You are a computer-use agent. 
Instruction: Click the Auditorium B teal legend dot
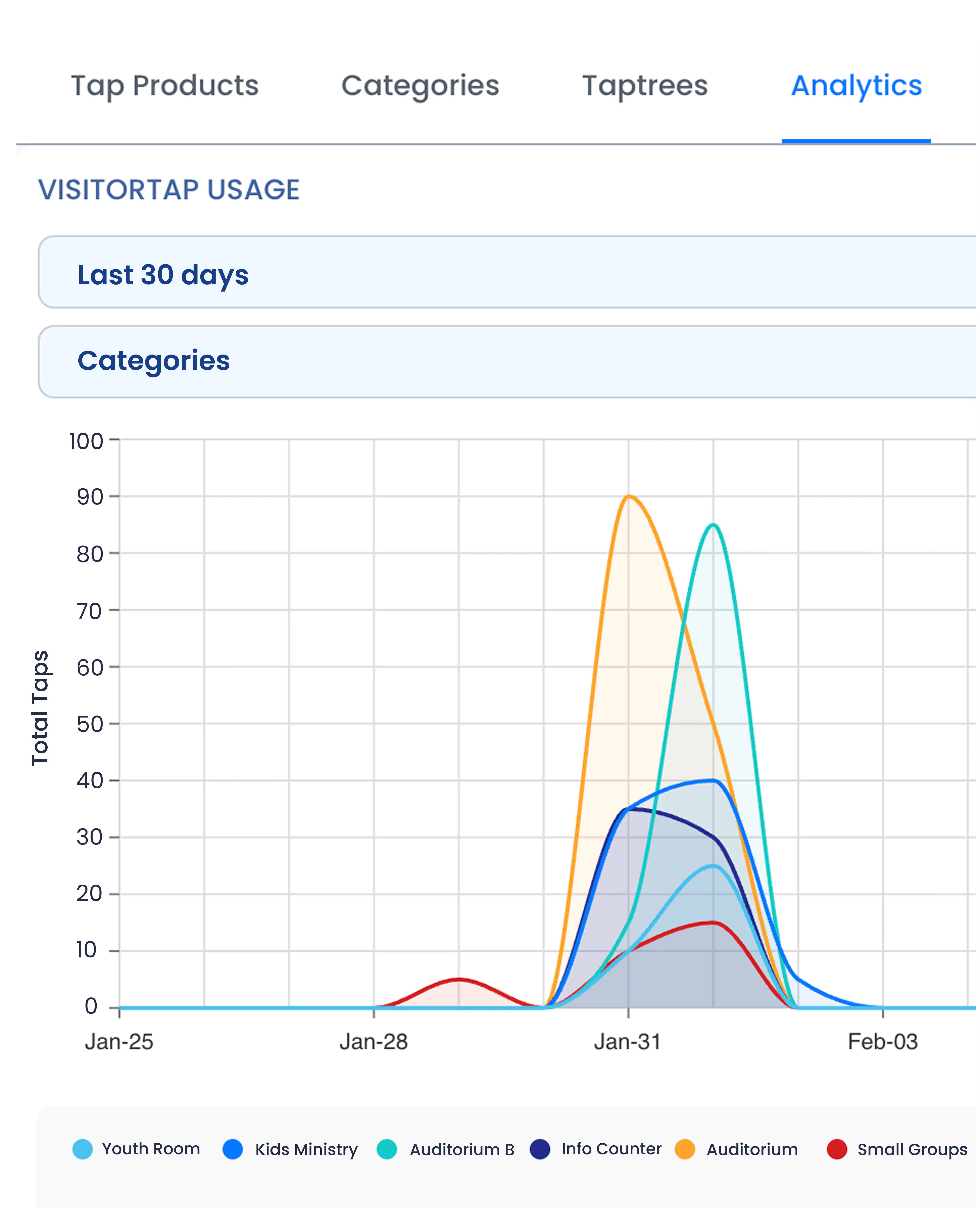tap(387, 1149)
